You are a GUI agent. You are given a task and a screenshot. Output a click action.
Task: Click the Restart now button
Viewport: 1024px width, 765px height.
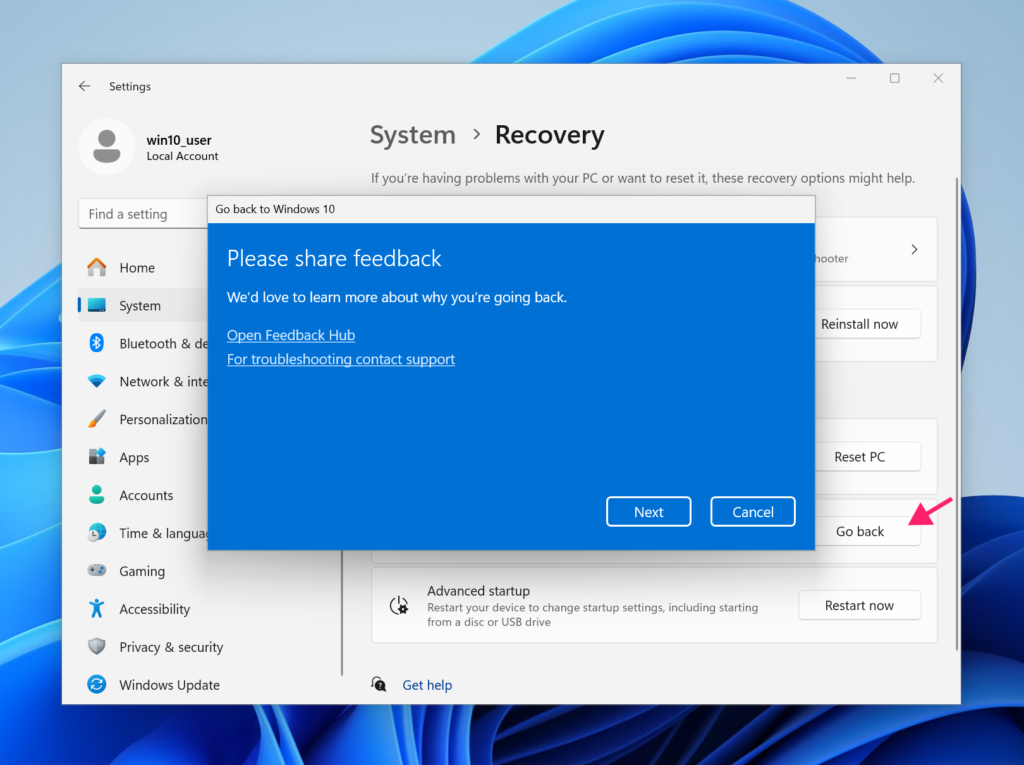pyautogui.click(x=859, y=606)
